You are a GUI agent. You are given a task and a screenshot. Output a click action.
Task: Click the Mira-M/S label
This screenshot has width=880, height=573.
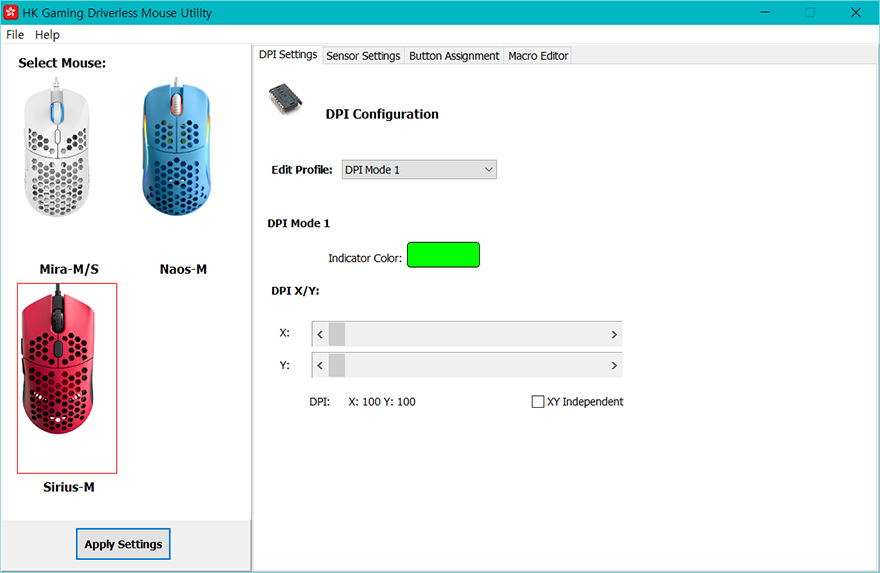tap(69, 269)
